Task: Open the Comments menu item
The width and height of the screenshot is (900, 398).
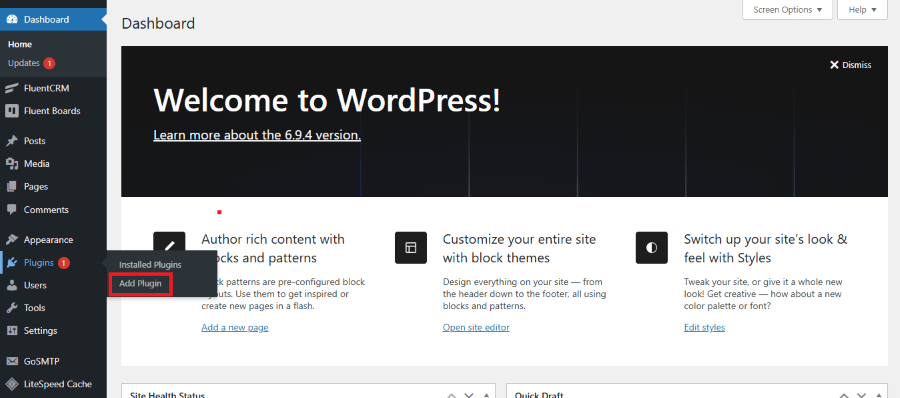Action: click(x=46, y=210)
